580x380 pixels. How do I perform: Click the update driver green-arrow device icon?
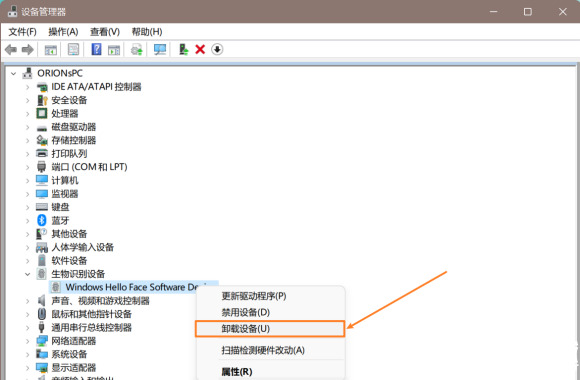tap(183, 49)
